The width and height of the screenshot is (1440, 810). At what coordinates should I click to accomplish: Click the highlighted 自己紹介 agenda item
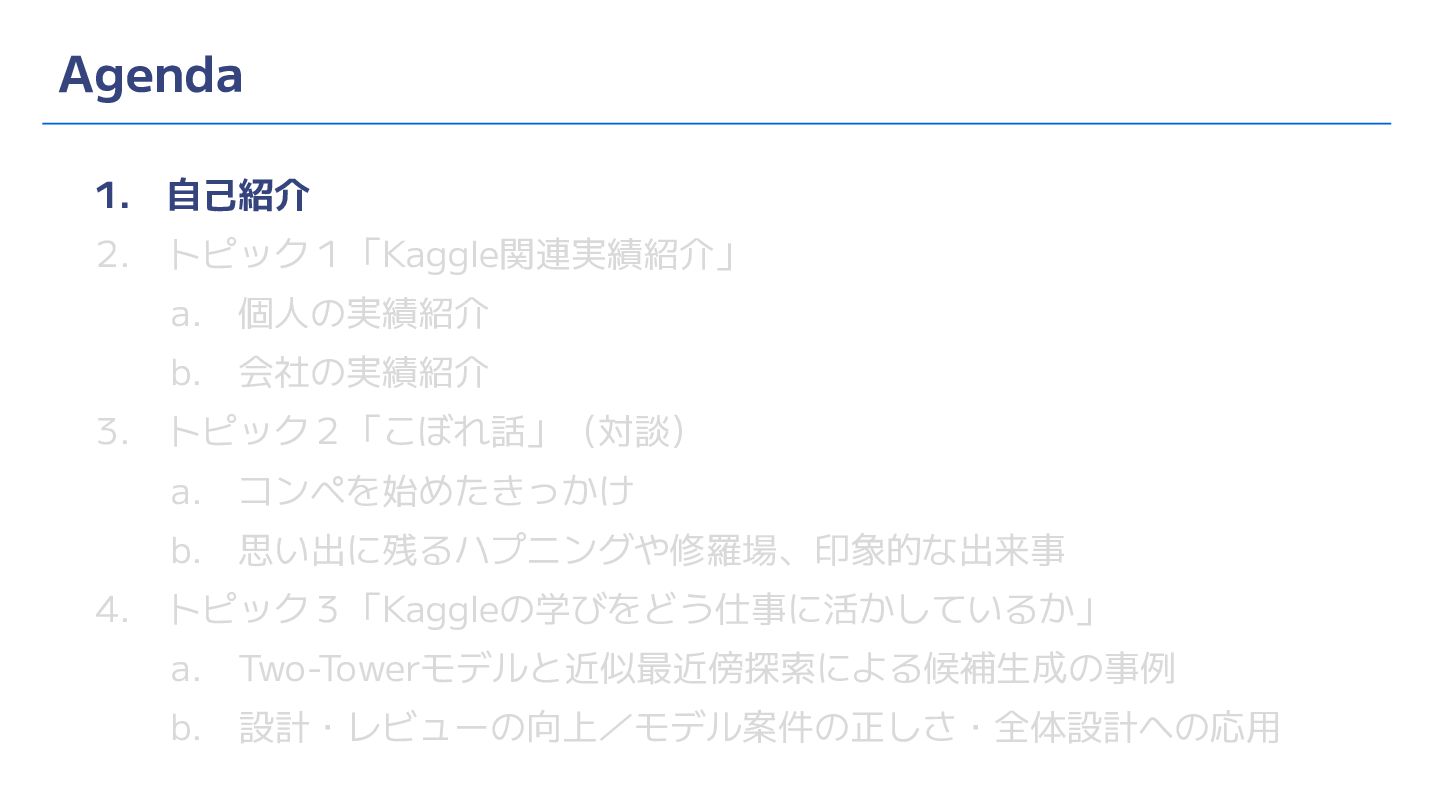pos(238,195)
